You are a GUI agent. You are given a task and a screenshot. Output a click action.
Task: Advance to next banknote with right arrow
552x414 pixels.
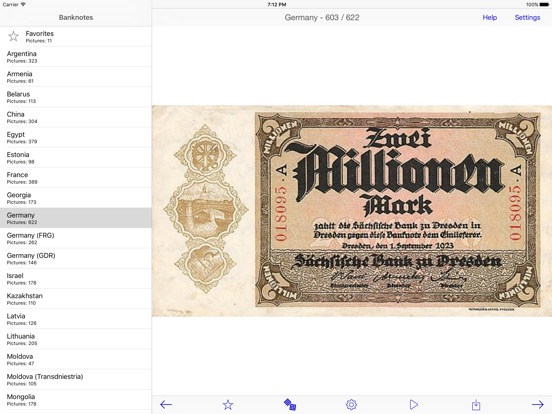click(538, 404)
